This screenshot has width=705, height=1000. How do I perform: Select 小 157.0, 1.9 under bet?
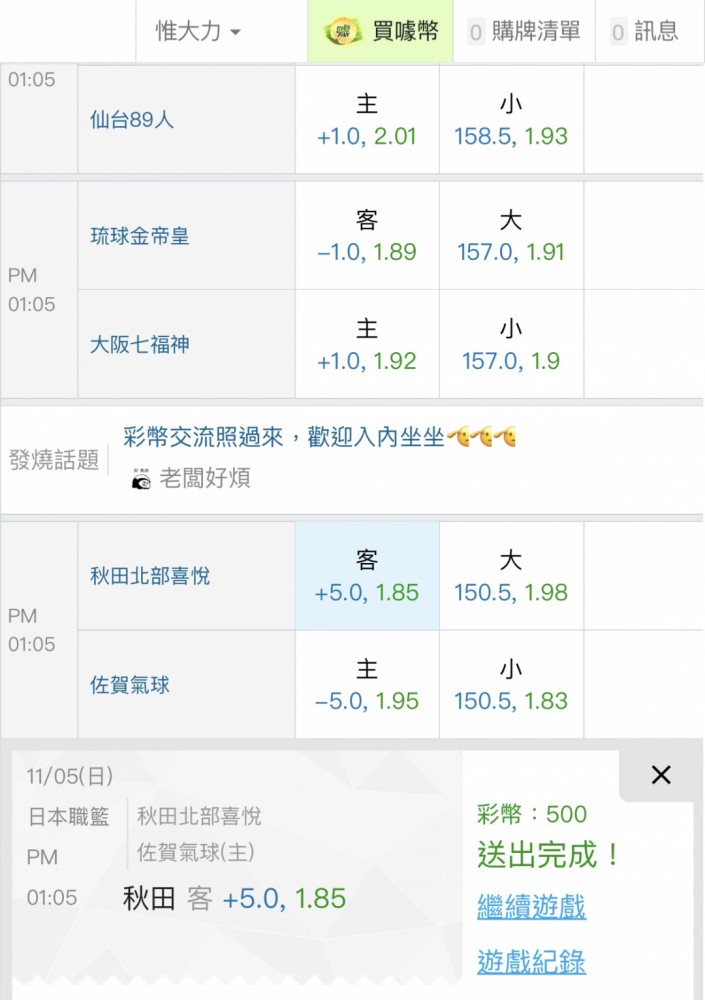pos(511,345)
